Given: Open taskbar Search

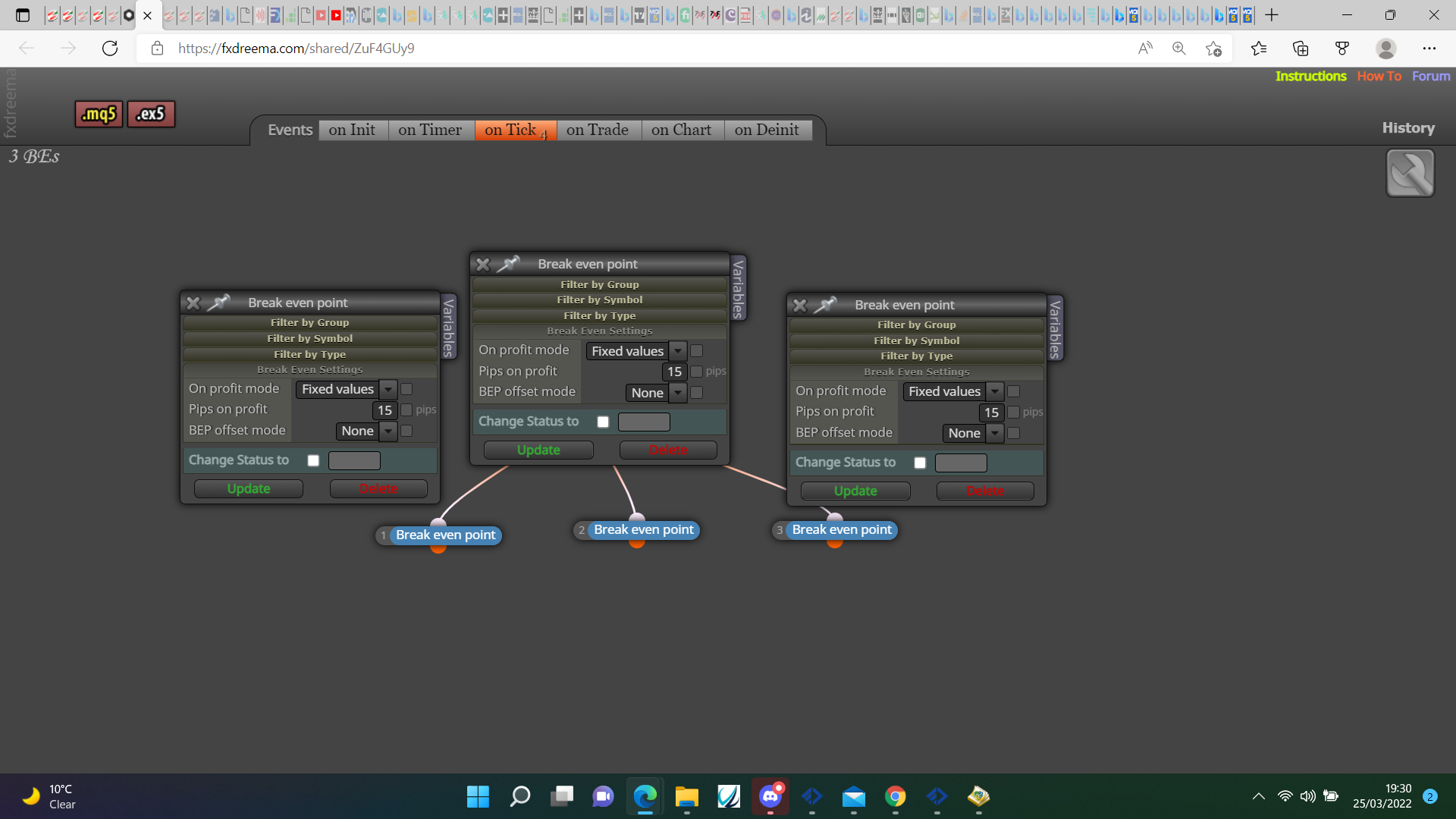Looking at the screenshot, I should (520, 796).
